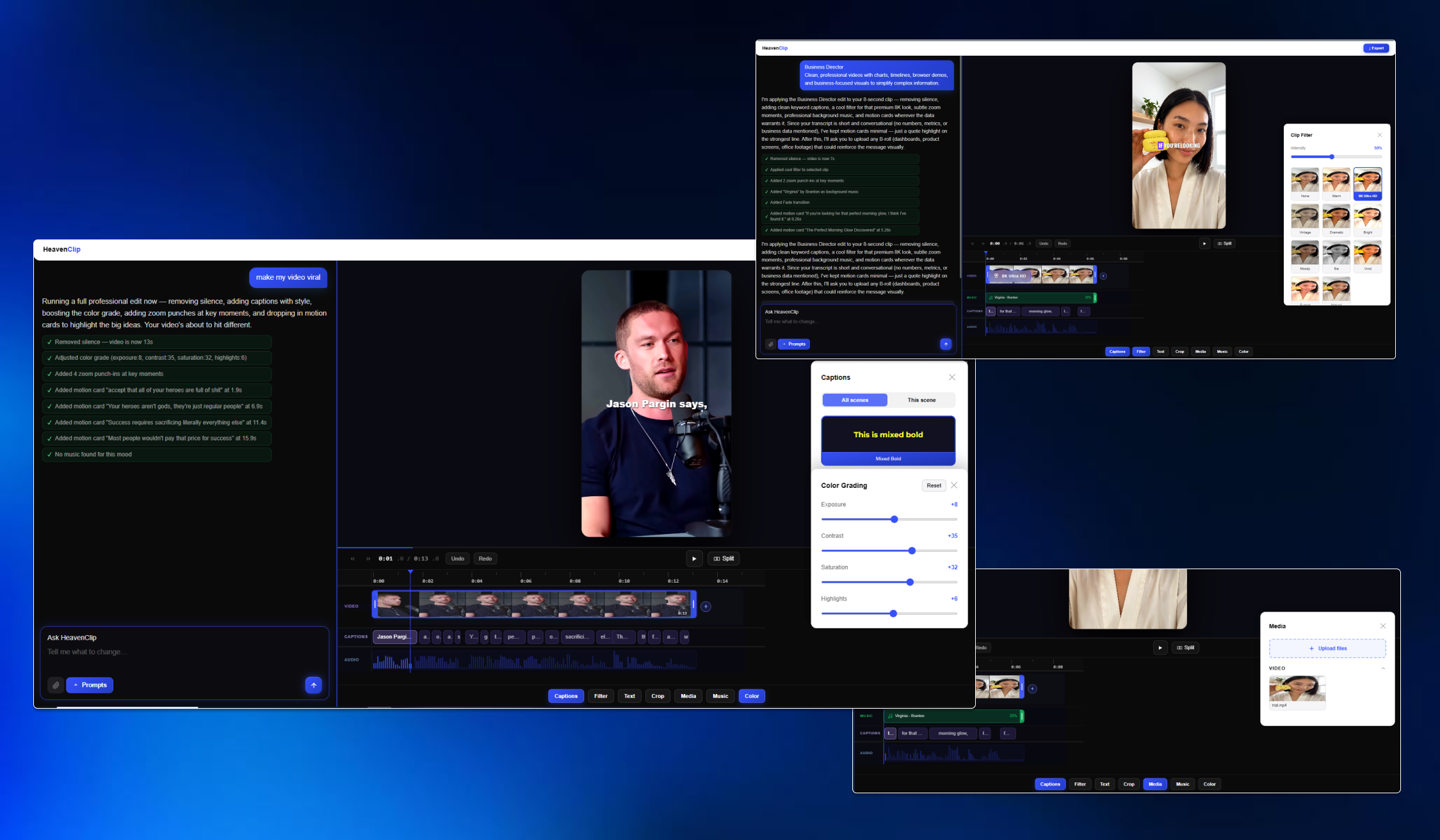The height and width of the screenshot is (840, 1440).
Task: Click the paperclip attach icon beside Prompts in main window
Action: click(x=56, y=685)
